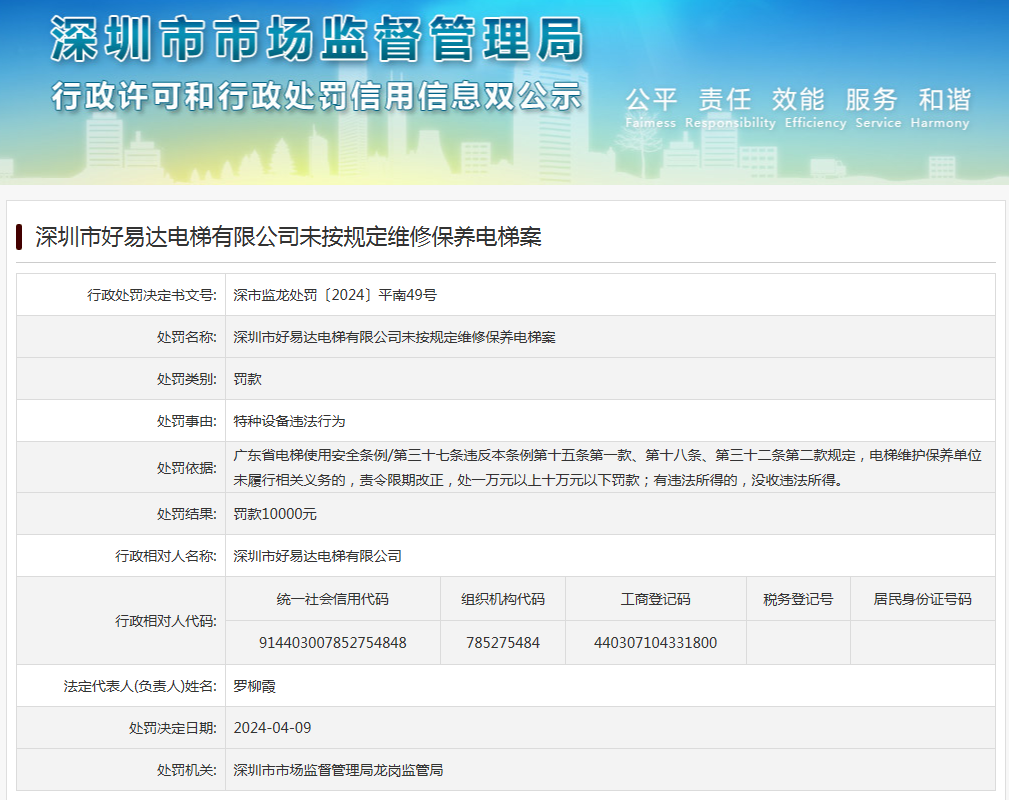Click the 处罚机关 row label

[187, 770]
